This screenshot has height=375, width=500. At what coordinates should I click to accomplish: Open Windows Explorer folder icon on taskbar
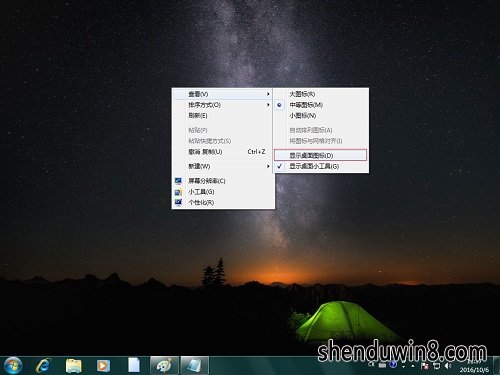(x=73, y=366)
